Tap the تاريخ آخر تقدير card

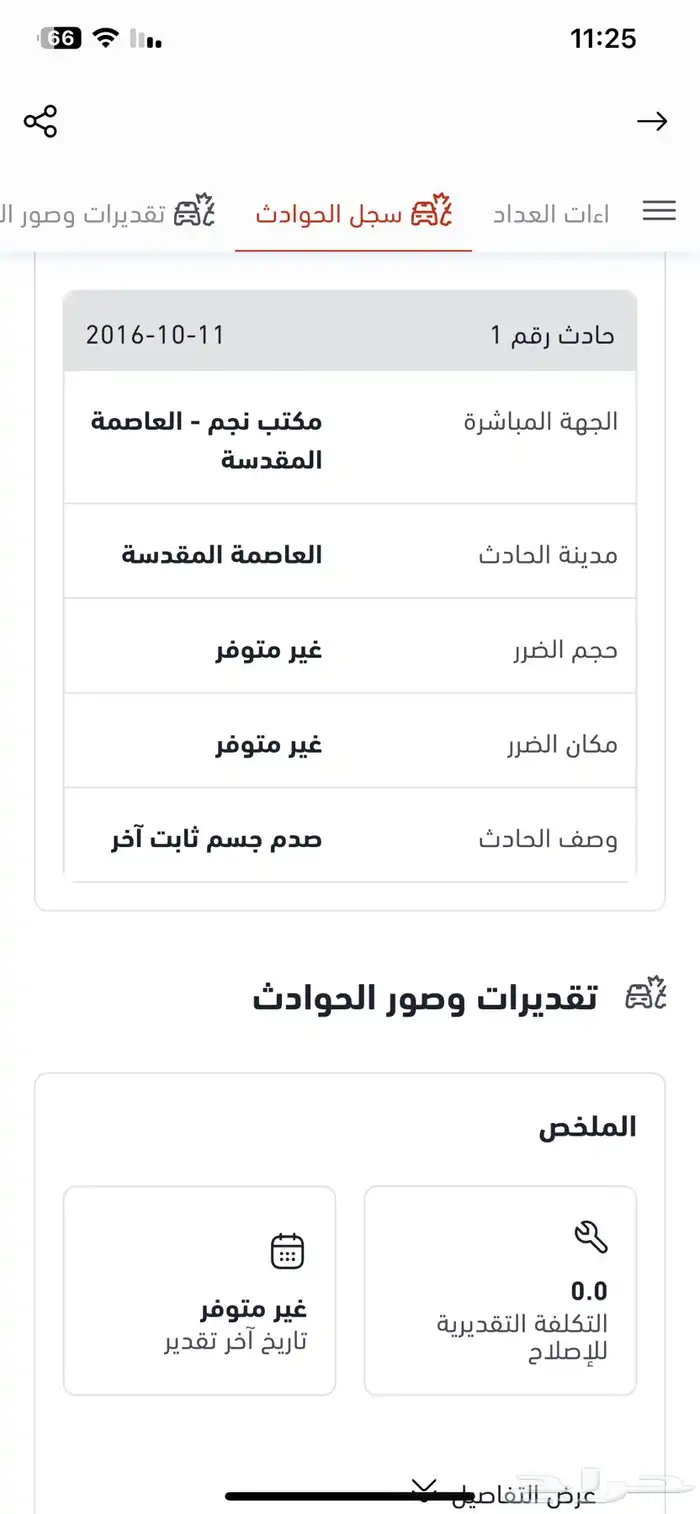(200, 1291)
